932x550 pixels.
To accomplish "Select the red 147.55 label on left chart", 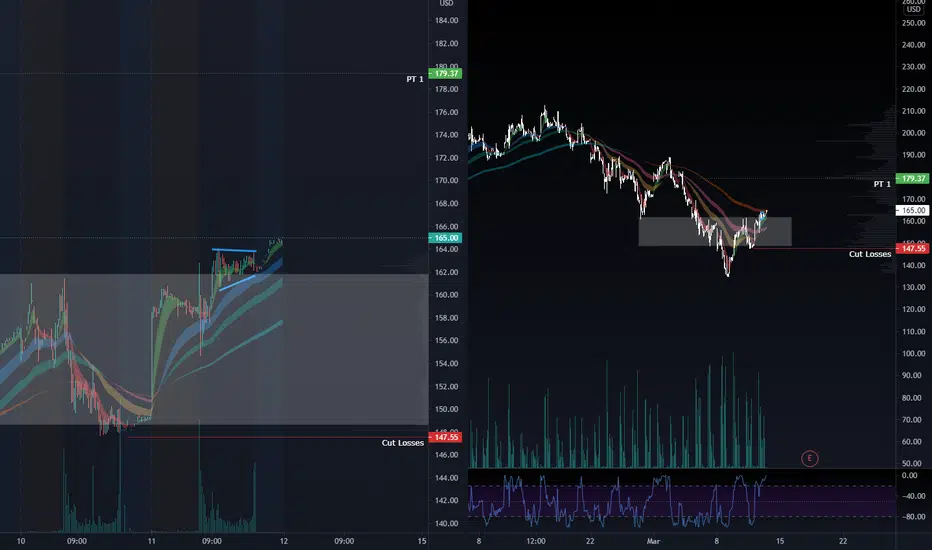I will point(445,437).
